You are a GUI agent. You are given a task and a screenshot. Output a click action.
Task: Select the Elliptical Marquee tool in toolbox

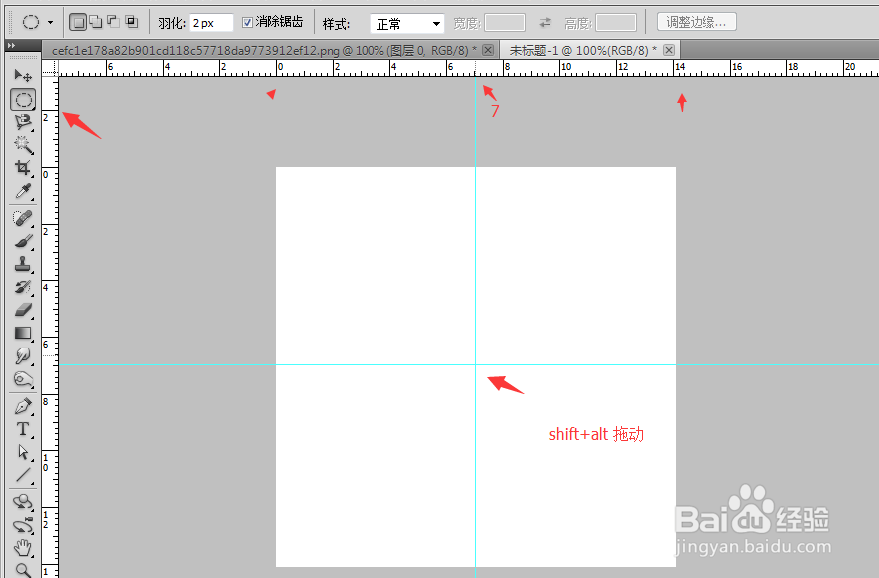[23, 100]
